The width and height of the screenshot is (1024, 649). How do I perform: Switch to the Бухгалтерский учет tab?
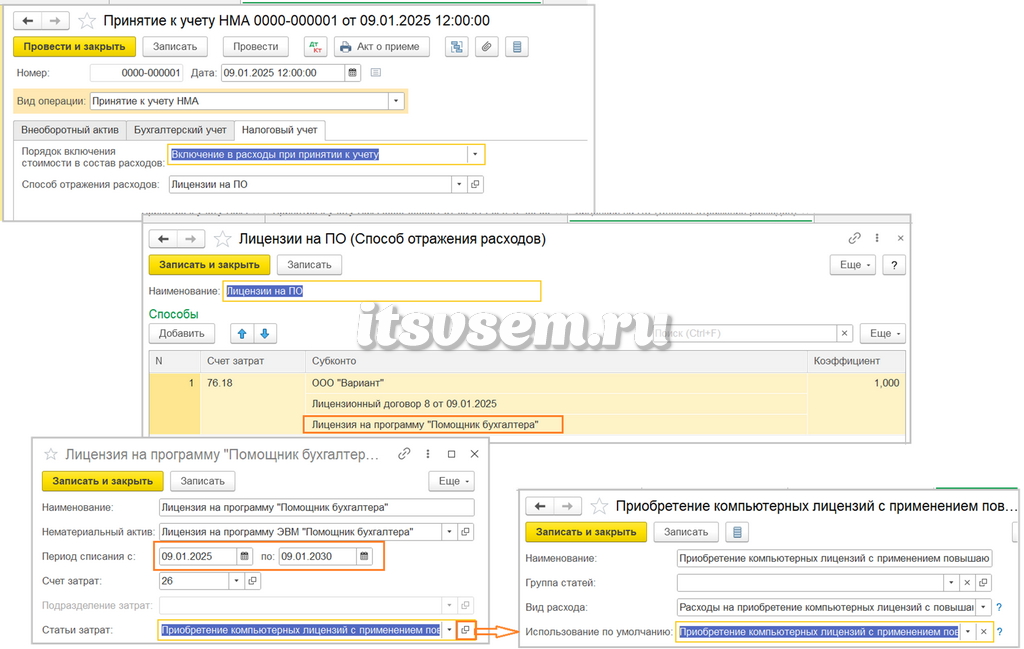[x=180, y=130]
